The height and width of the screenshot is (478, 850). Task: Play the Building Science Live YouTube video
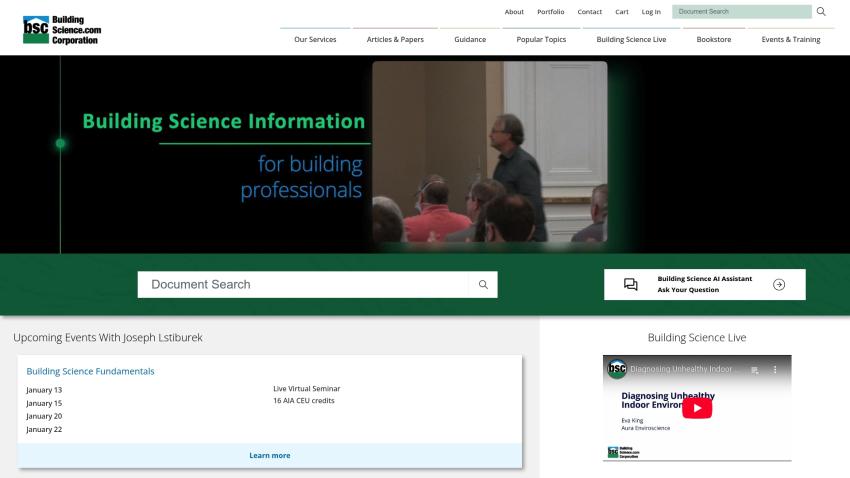(x=697, y=408)
